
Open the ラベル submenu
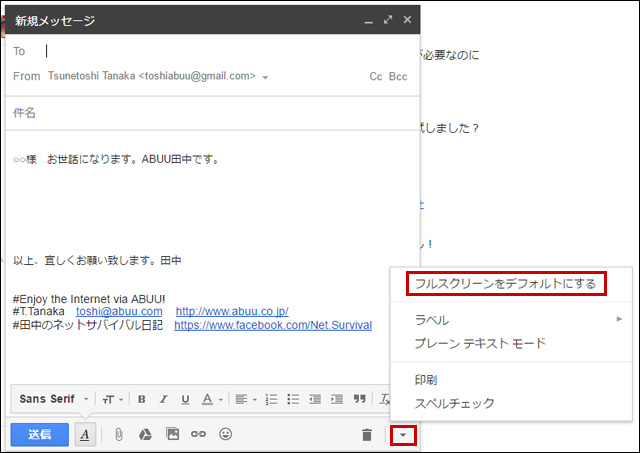(x=511, y=320)
